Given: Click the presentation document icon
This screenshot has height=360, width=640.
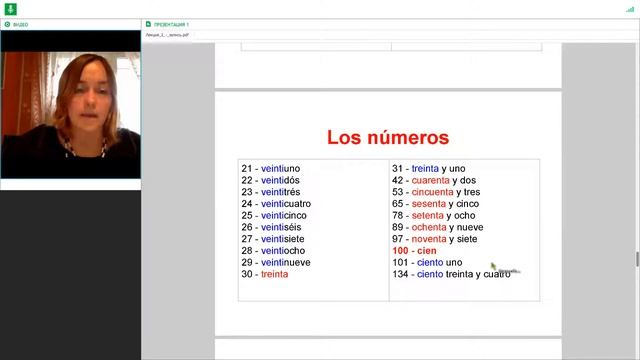Looking at the screenshot, I should (148, 24).
